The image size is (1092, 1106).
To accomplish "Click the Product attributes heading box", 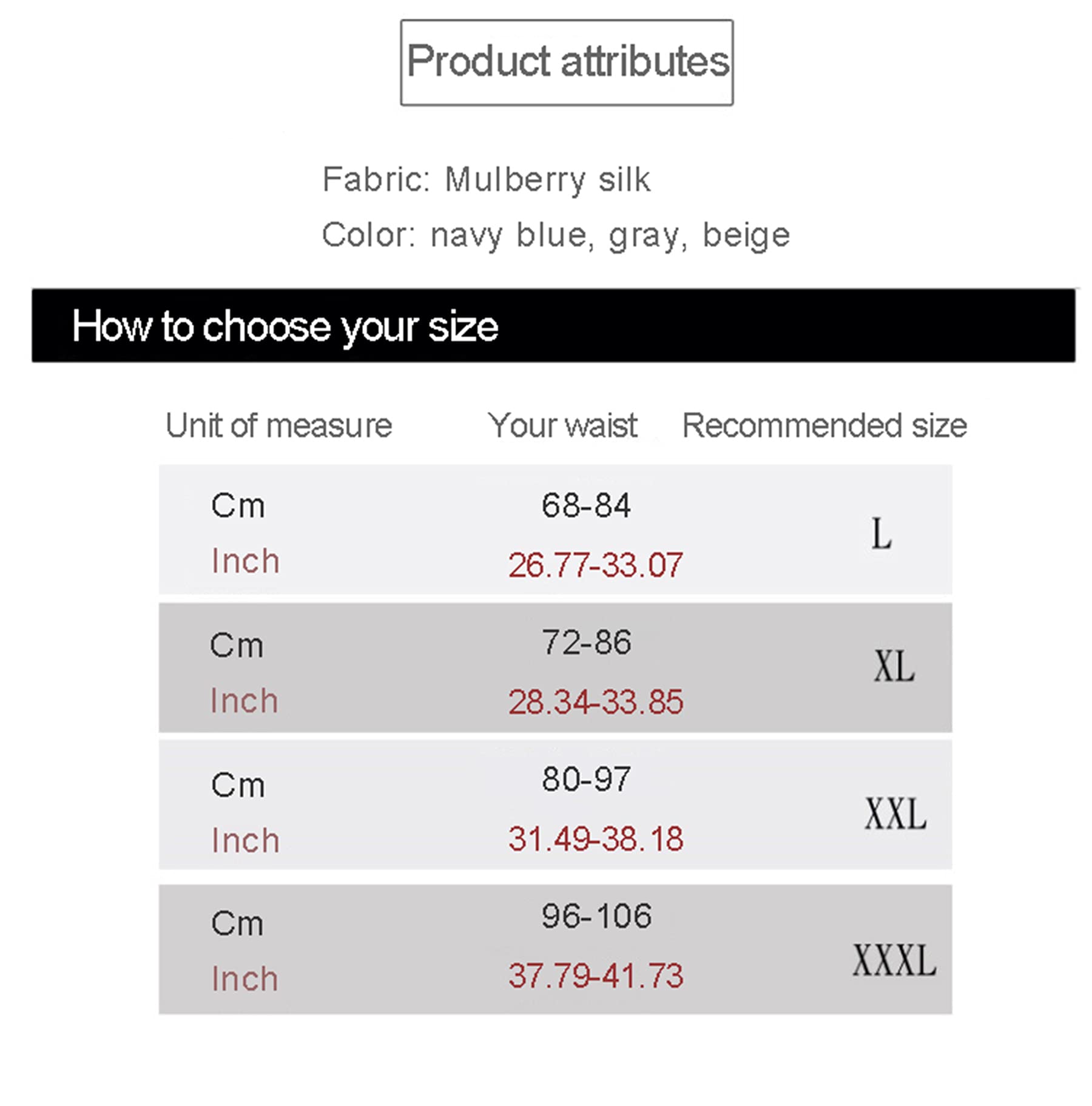I will point(566,62).
